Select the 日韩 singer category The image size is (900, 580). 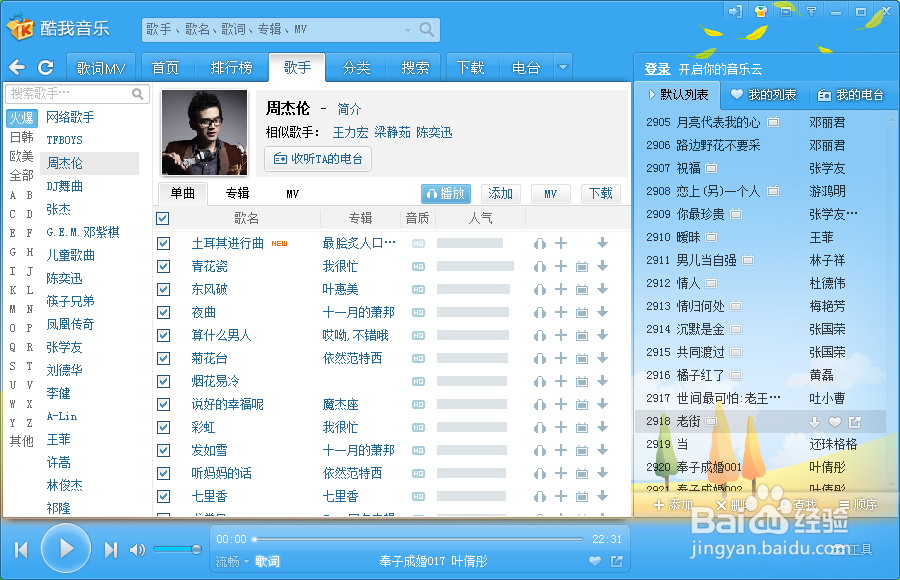click(x=22, y=137)
